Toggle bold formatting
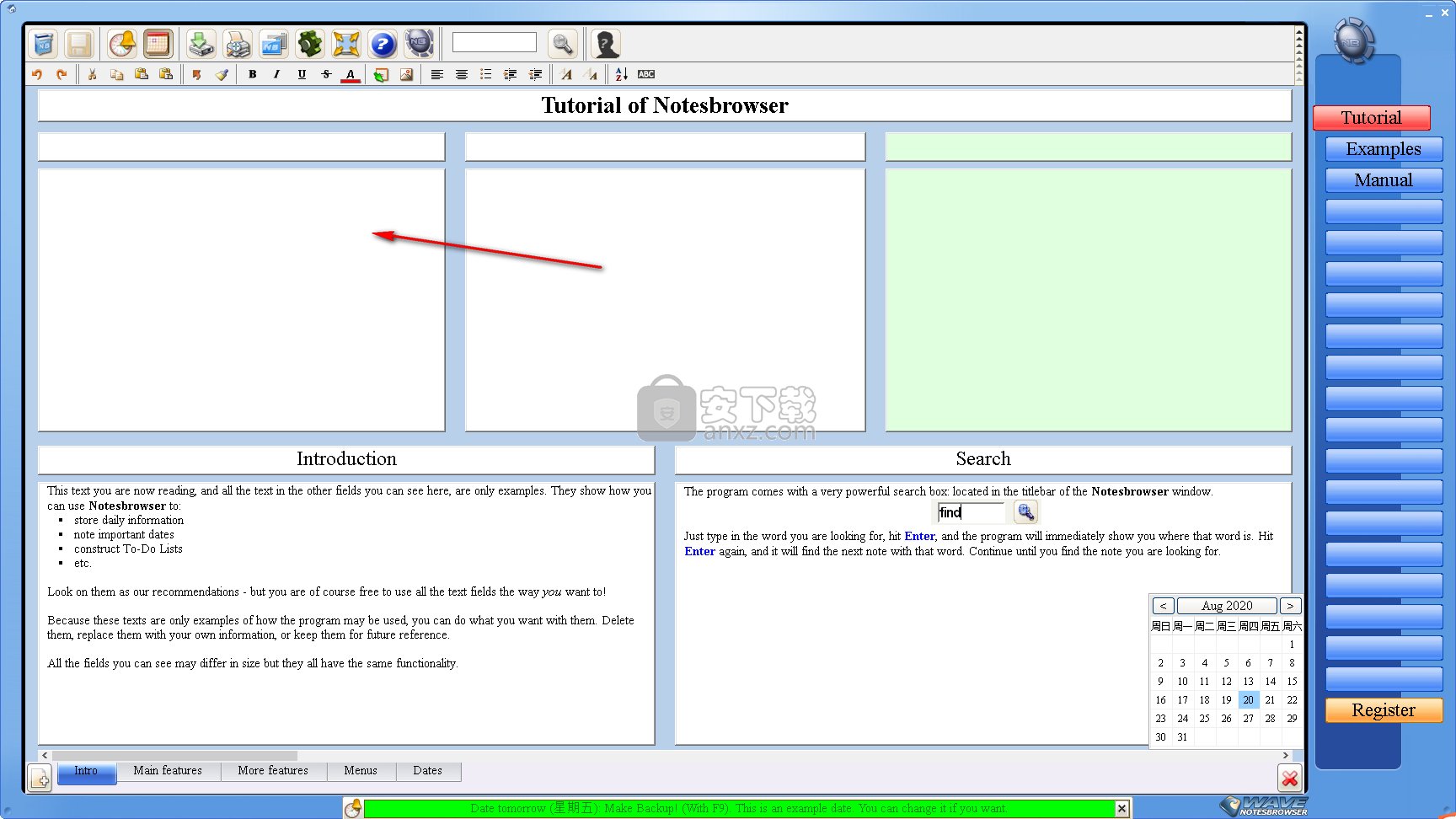 253,74
